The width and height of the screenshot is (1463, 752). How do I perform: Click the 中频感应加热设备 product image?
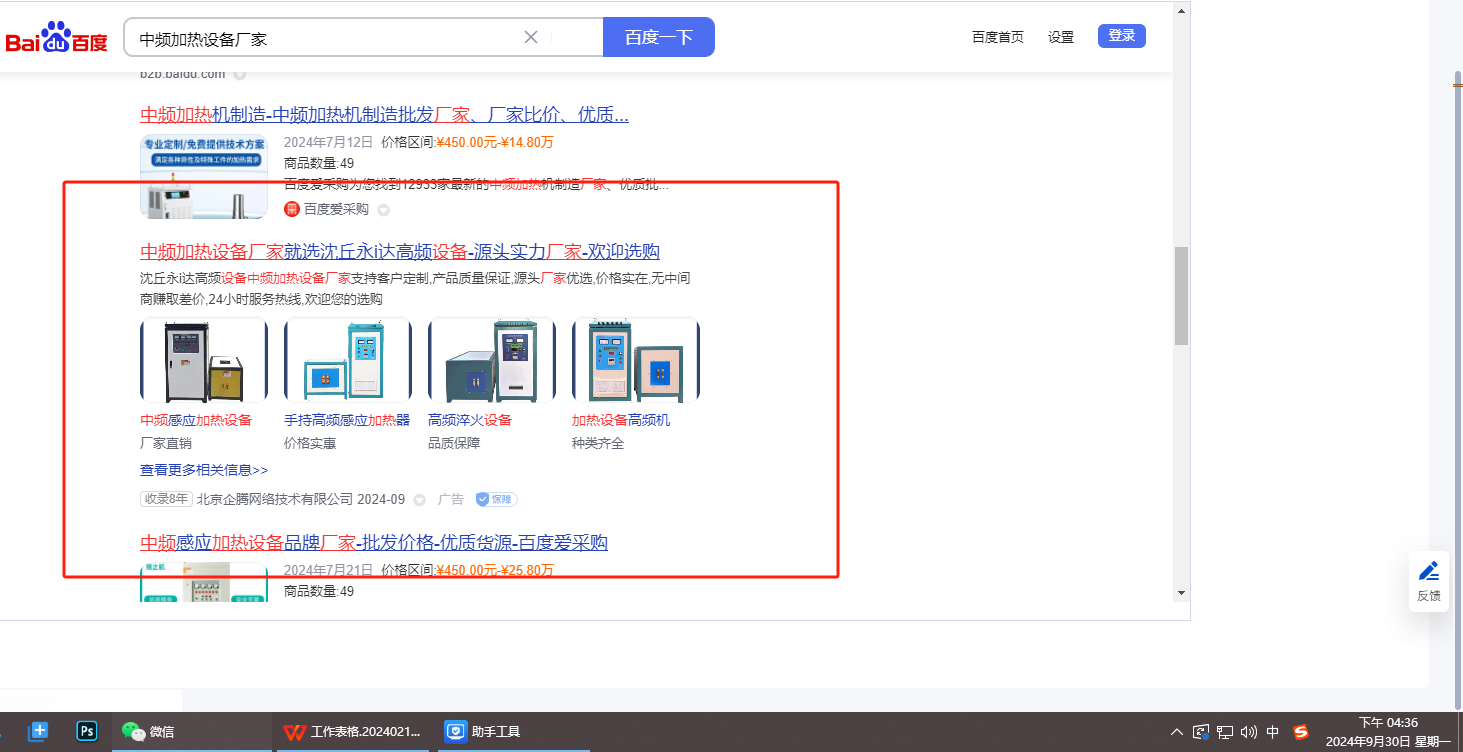[204, 360]
